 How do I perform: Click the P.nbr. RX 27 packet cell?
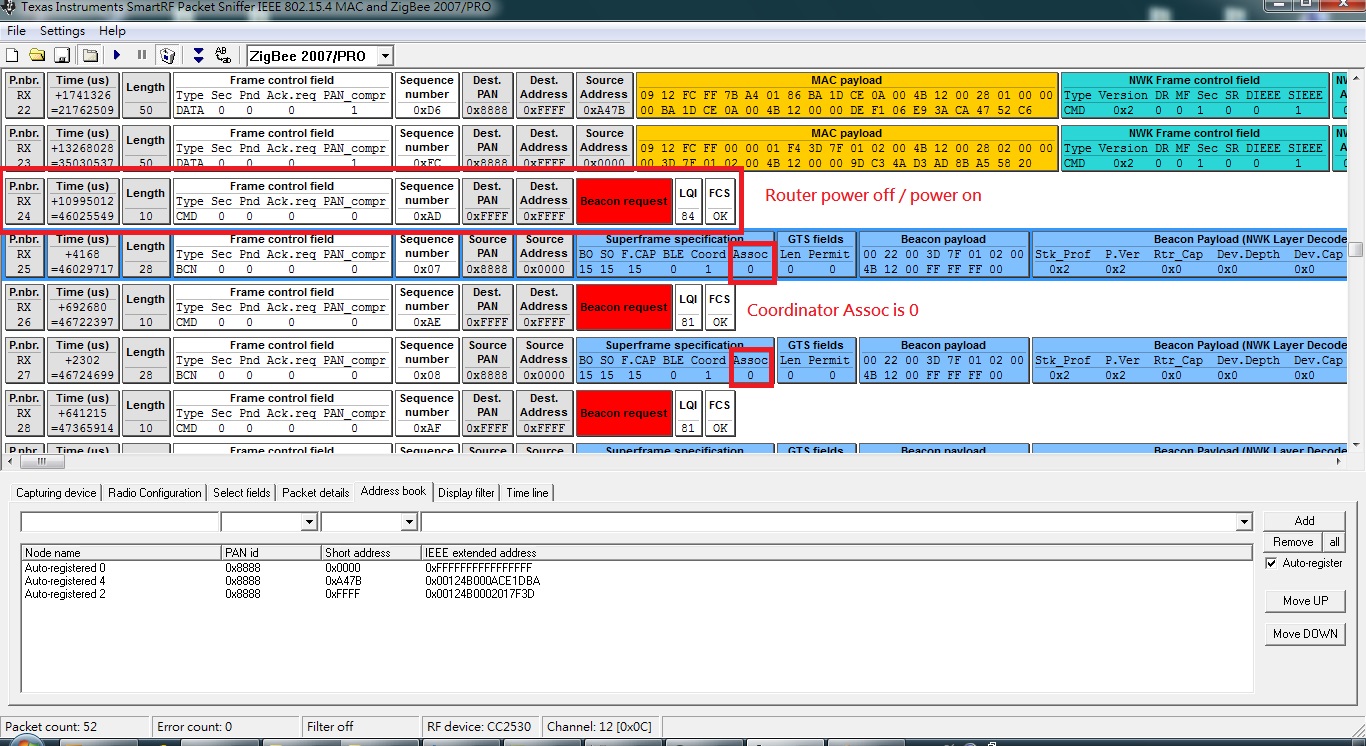(x=24, y=361)
